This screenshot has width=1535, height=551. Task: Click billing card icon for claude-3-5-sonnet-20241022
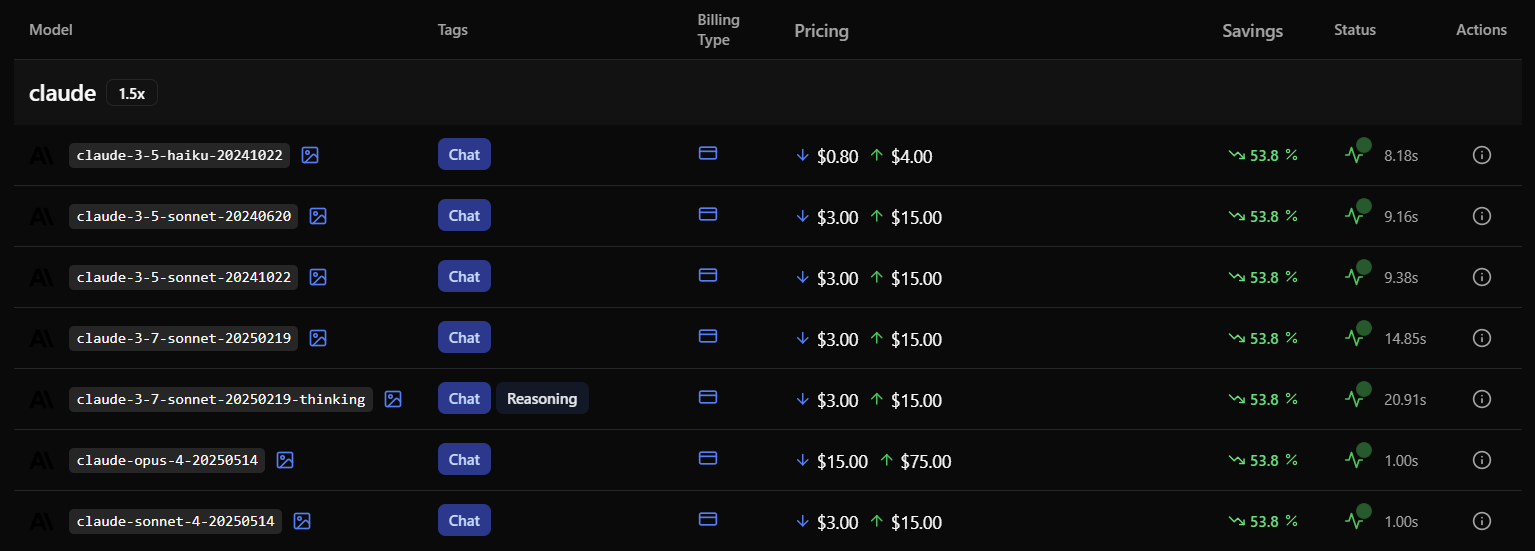pyautogui.click(x=708, y=275)
